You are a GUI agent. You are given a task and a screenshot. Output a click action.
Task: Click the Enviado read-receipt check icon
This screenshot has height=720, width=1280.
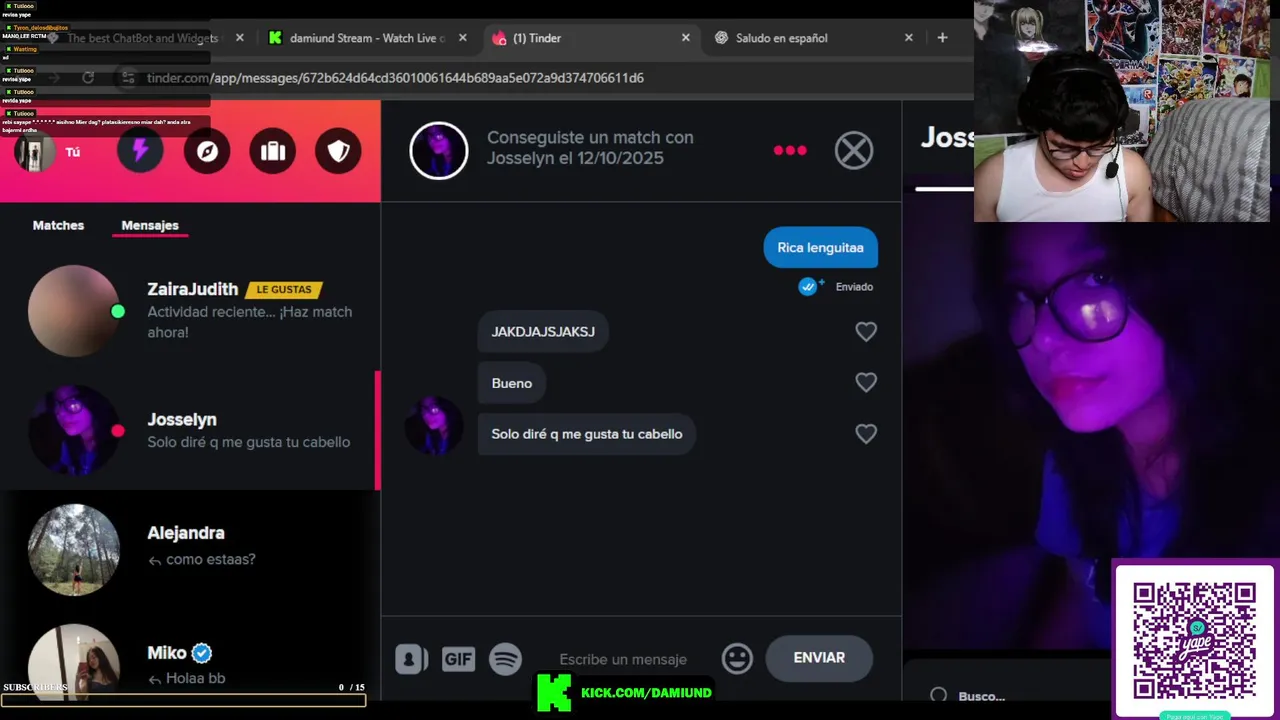(x=808, y=287)
